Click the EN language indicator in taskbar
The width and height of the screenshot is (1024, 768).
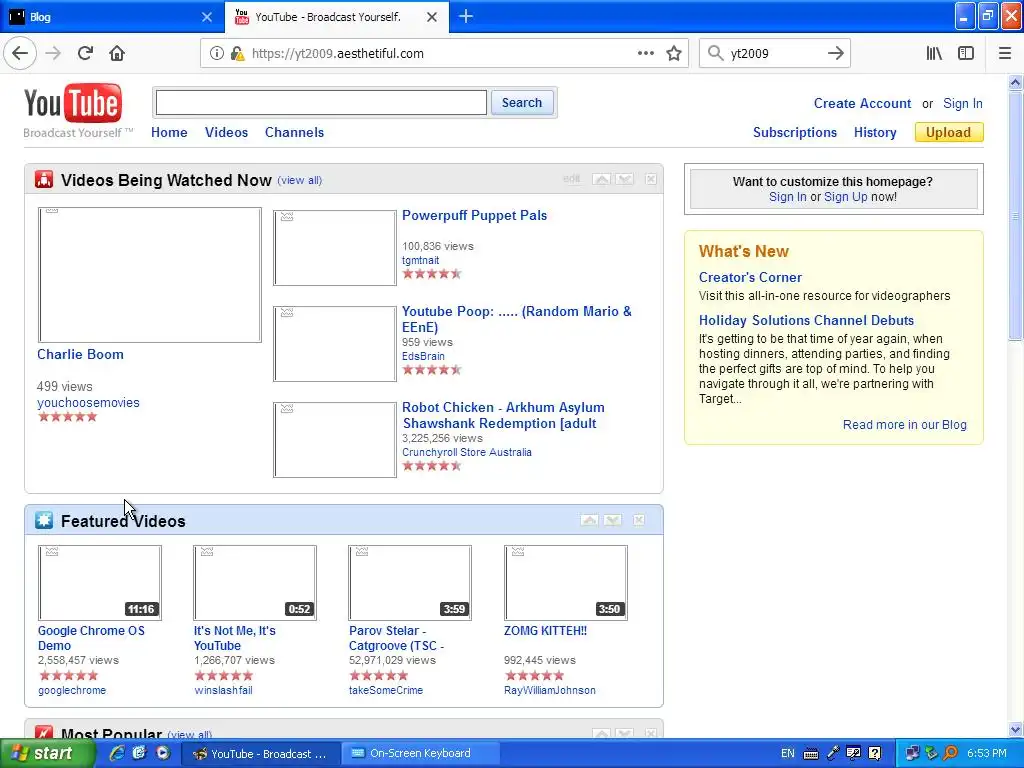click(788, 754)
